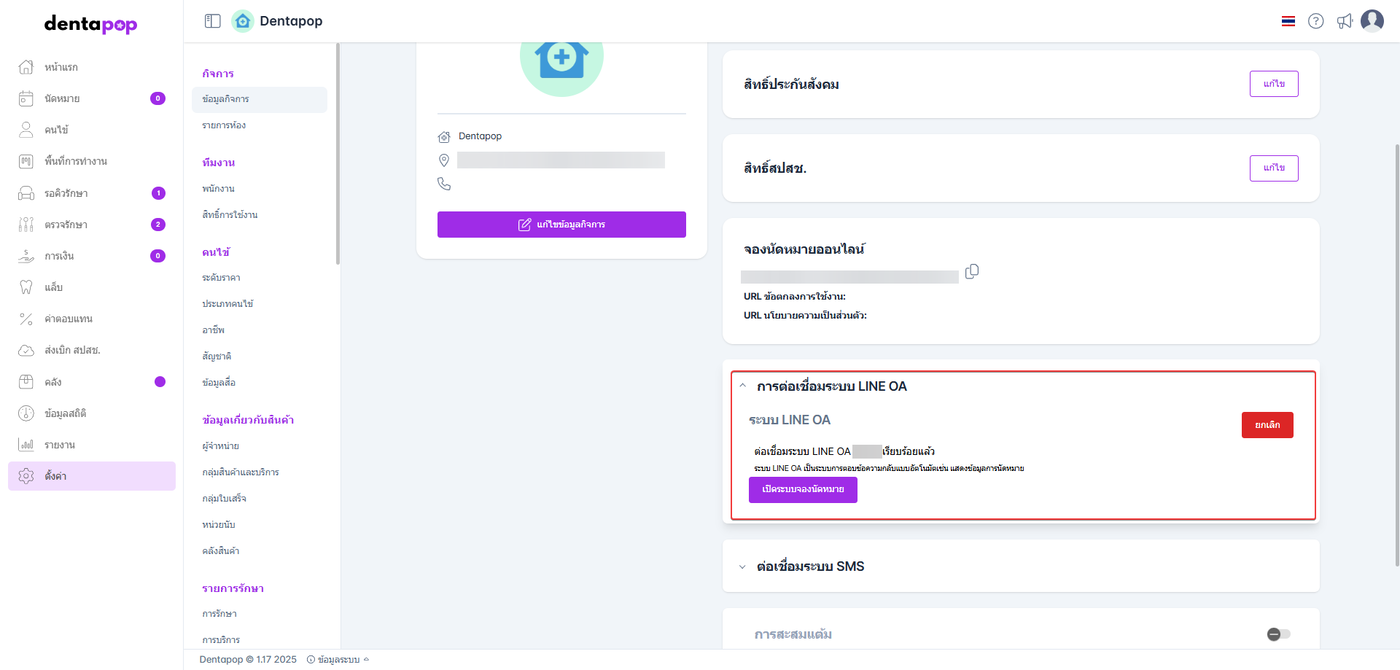
Task: Click the นัดหมาย badge showing 0
Action: click(x=157, y=98)
